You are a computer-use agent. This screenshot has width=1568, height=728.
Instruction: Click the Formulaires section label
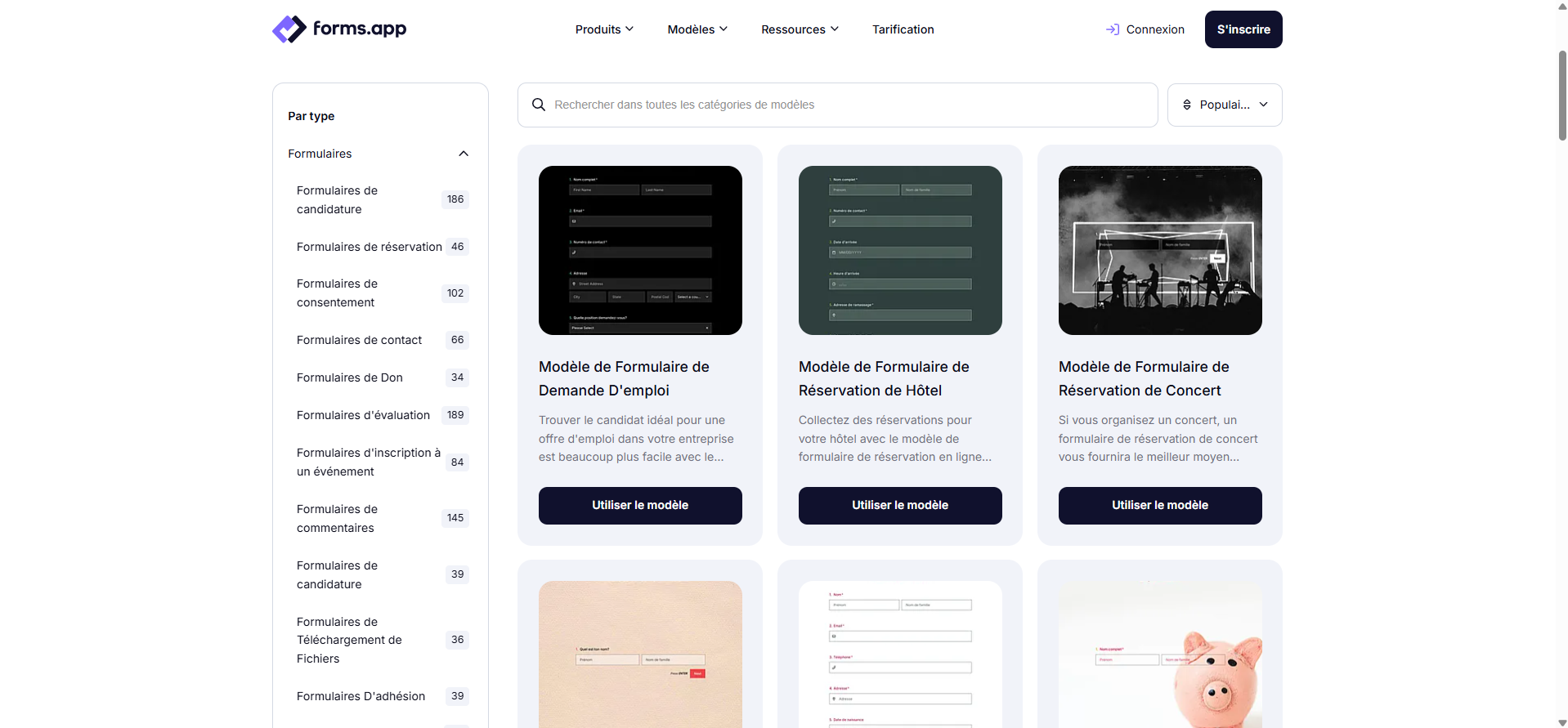click(320, 154)
